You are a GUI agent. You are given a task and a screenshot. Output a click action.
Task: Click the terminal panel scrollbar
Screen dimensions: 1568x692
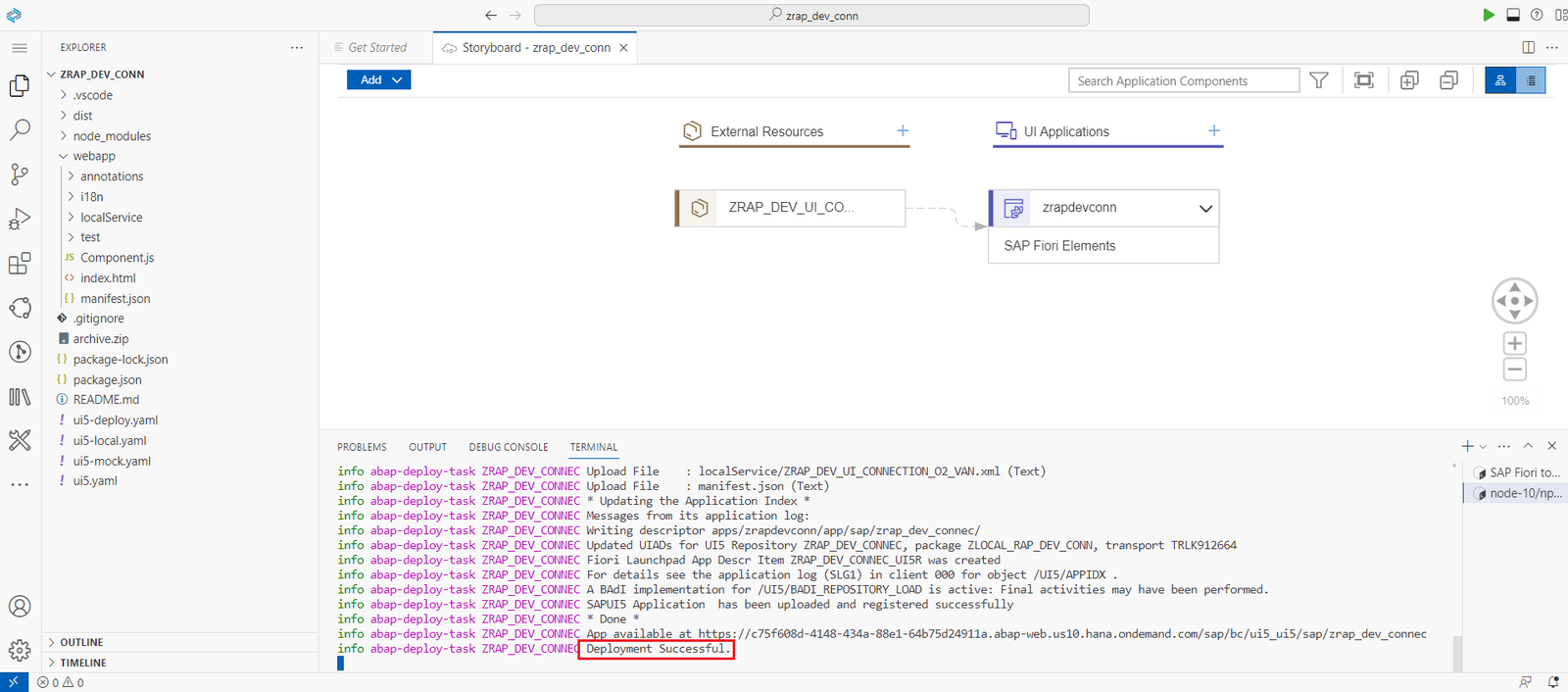tap(1457, 653)
